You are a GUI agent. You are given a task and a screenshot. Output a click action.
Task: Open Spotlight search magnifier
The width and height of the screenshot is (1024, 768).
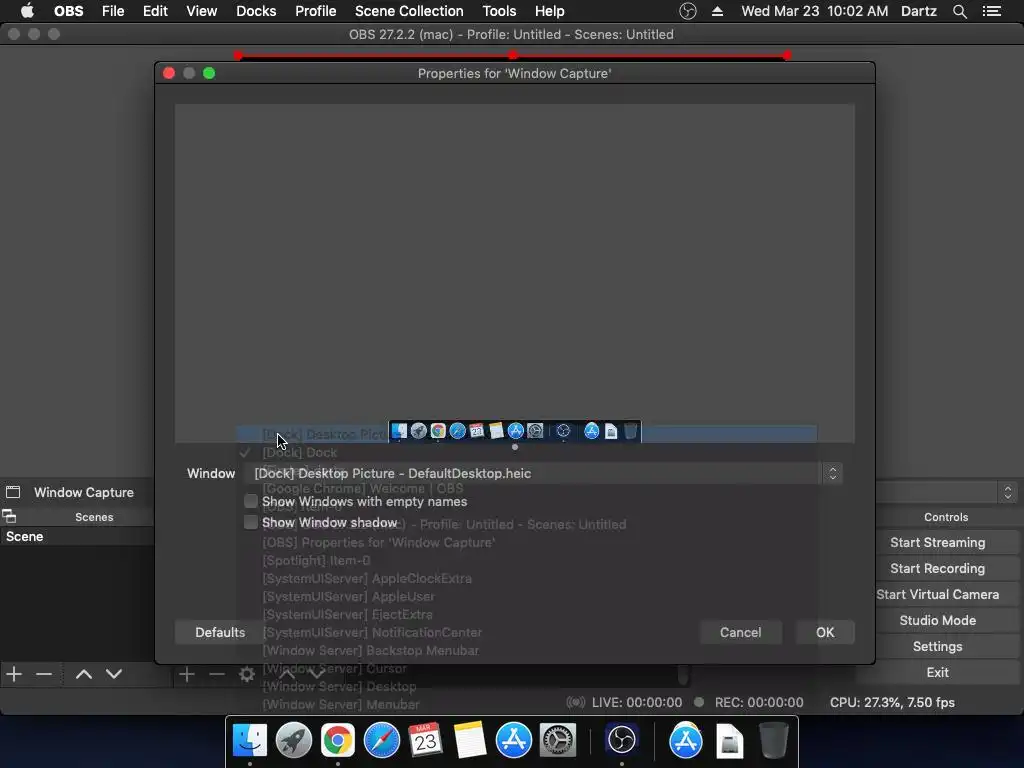[959, 11]
